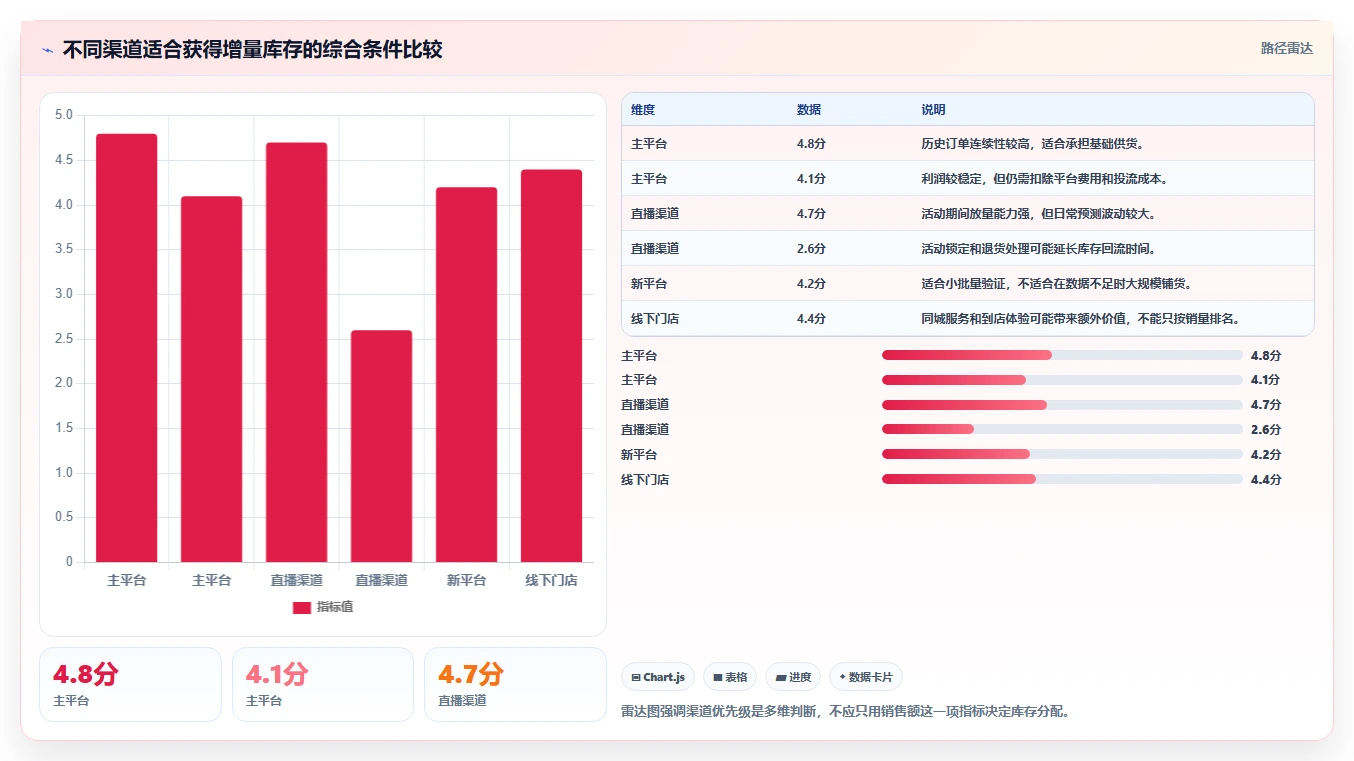Click the 2.5 tick on the chart y-axis
This screenshot has width=1354, height=761.
tap(64, 339)
